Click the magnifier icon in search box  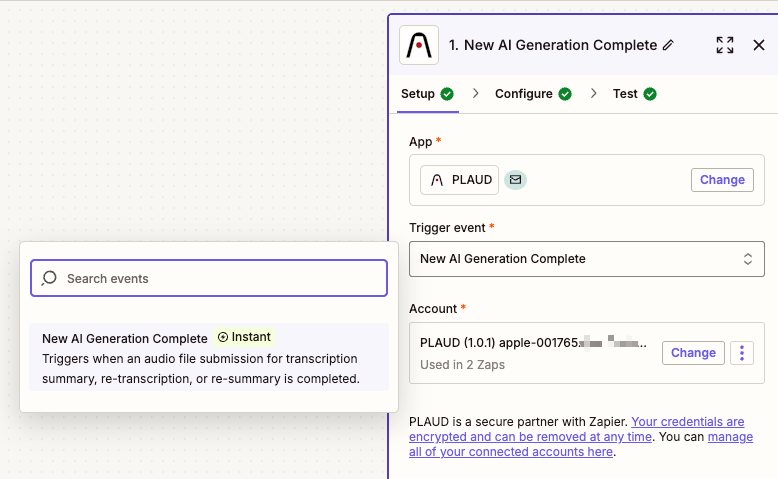coord(49,278)
